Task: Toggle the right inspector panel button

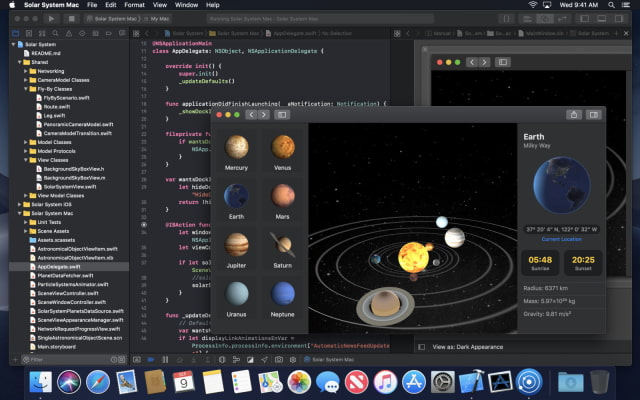Action: click(x=593, y=114)
